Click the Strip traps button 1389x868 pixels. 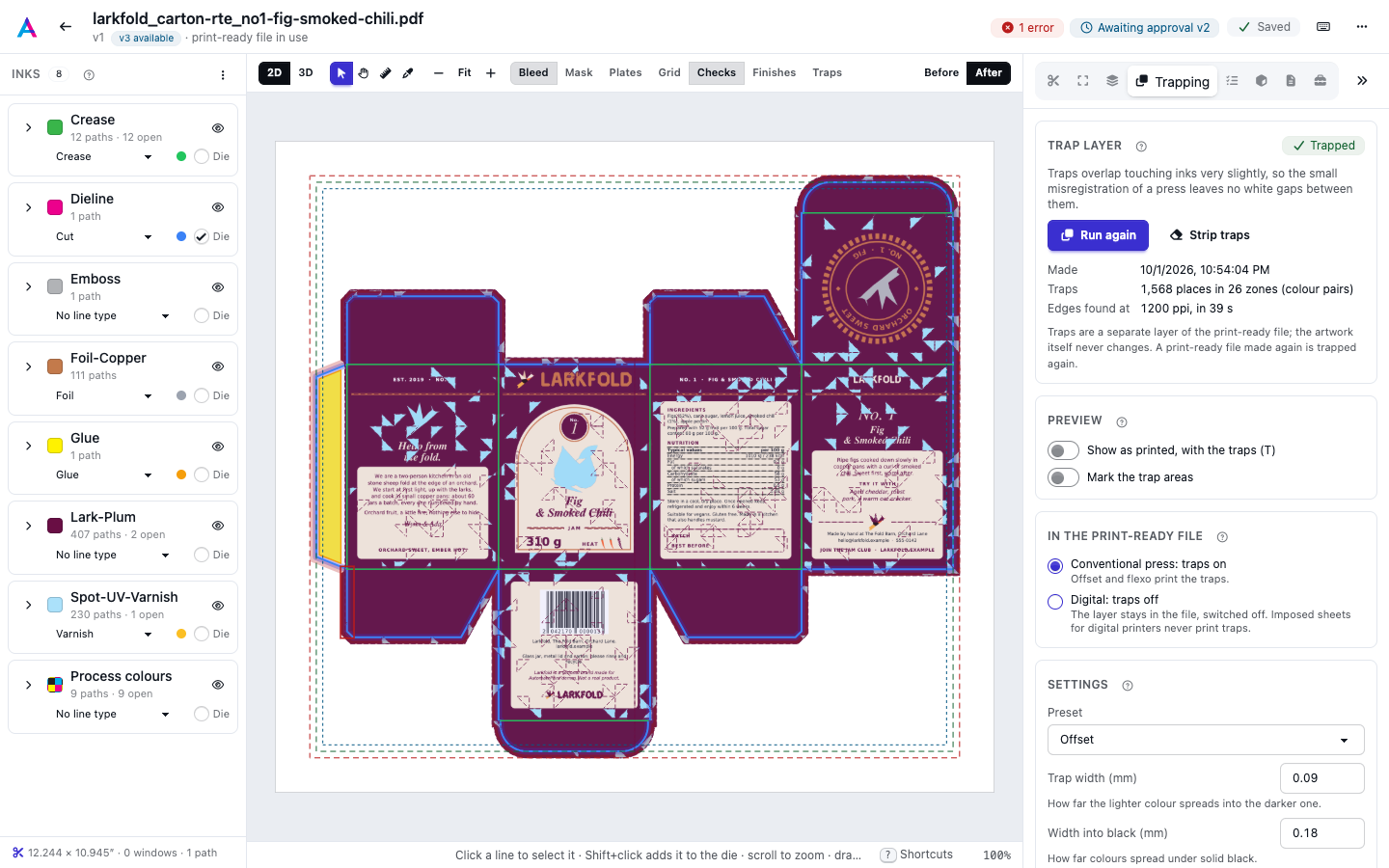point(1210,235)
